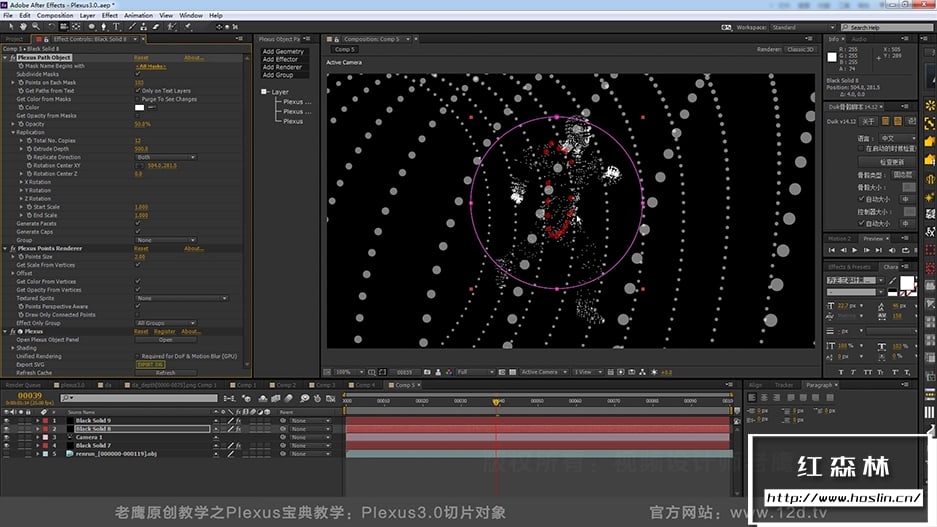Click the fill color swatch in Character panel
Screen dimensions: 937x527
[x=907, y=282]
